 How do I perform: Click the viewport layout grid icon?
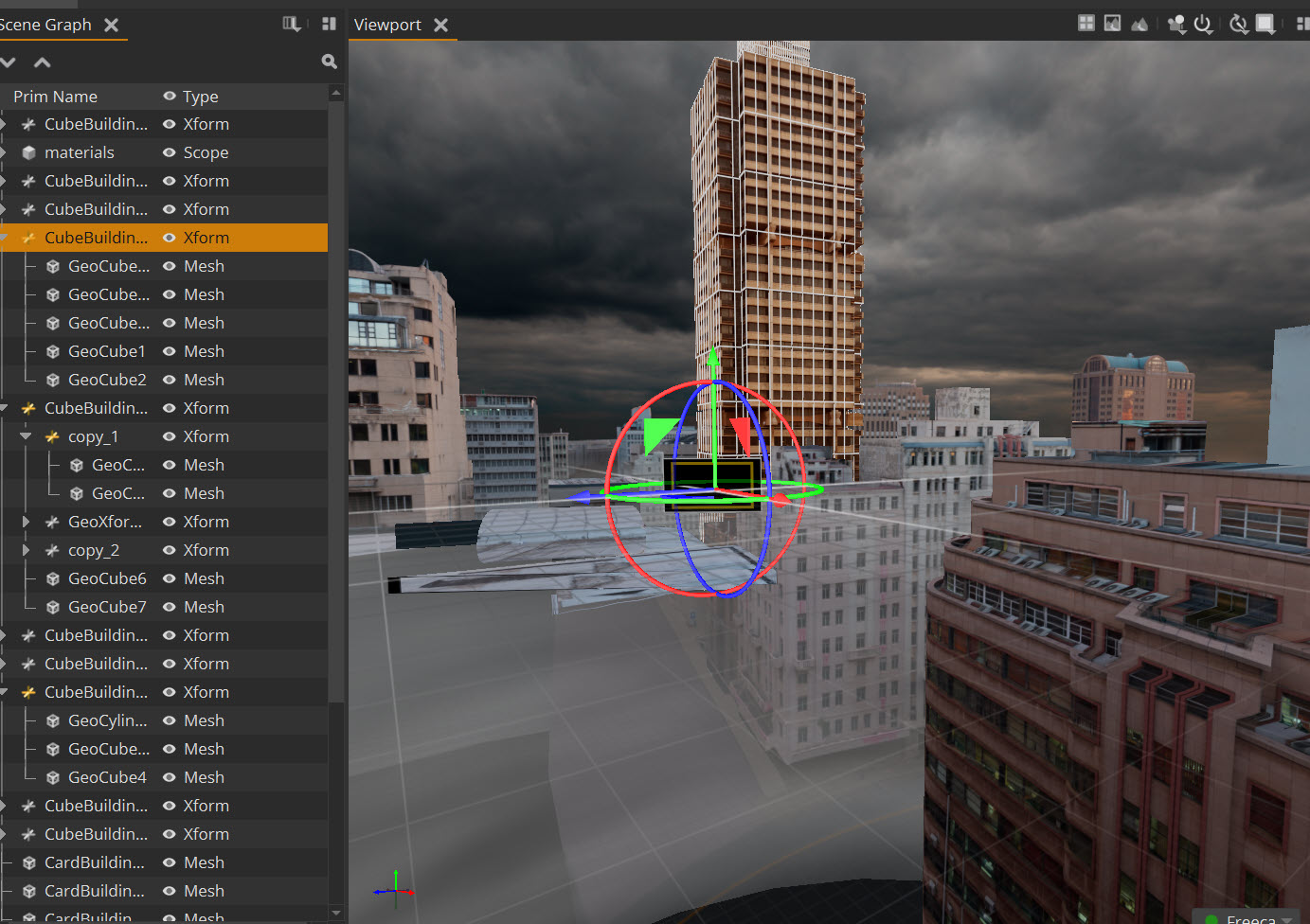[x=1086, y=23]
